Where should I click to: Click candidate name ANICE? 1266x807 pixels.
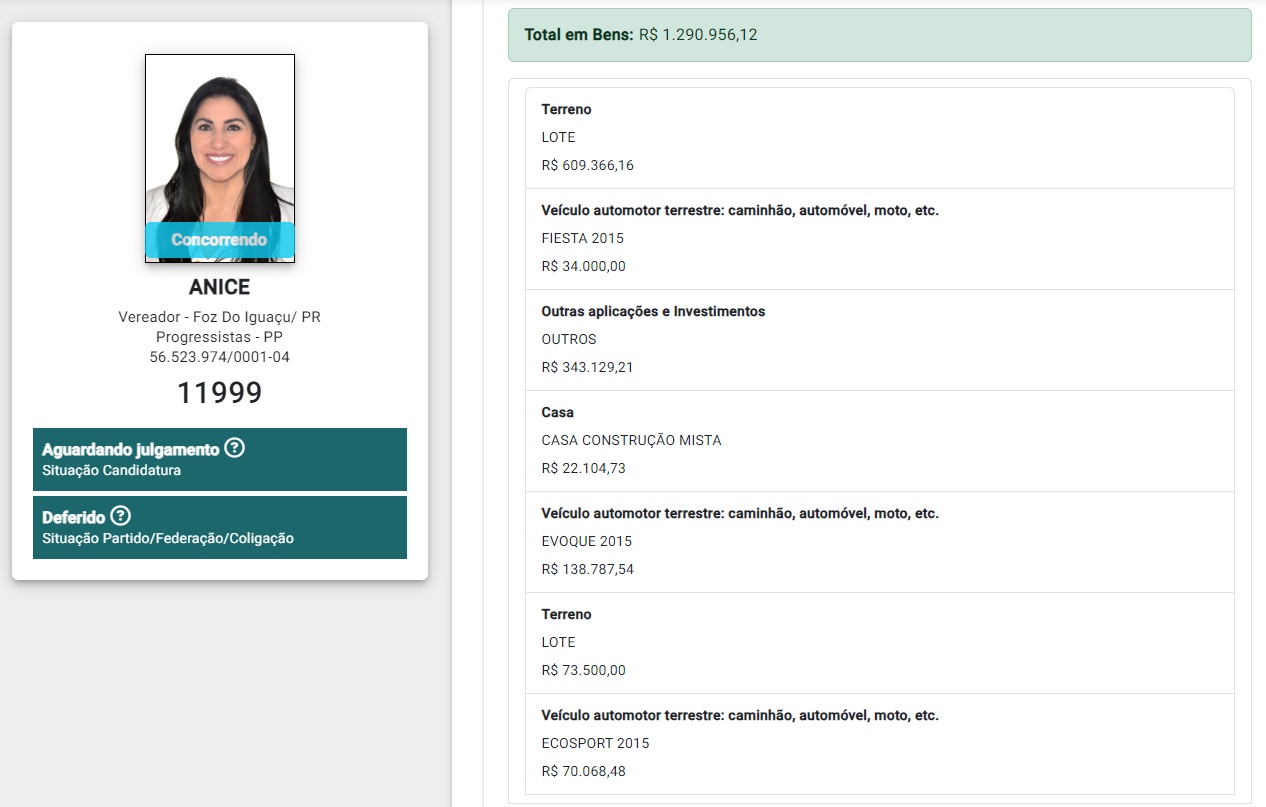[x=220, y=288]
